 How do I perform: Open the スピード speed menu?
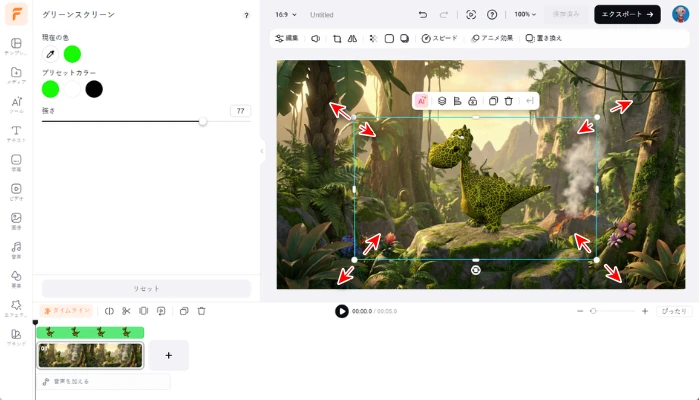439,38
